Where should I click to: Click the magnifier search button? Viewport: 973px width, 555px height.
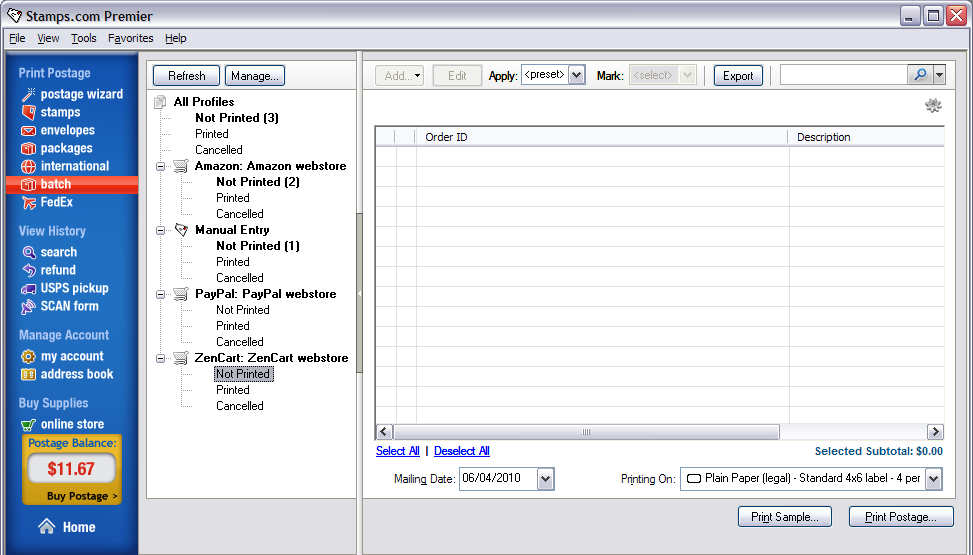coord(920,75)
